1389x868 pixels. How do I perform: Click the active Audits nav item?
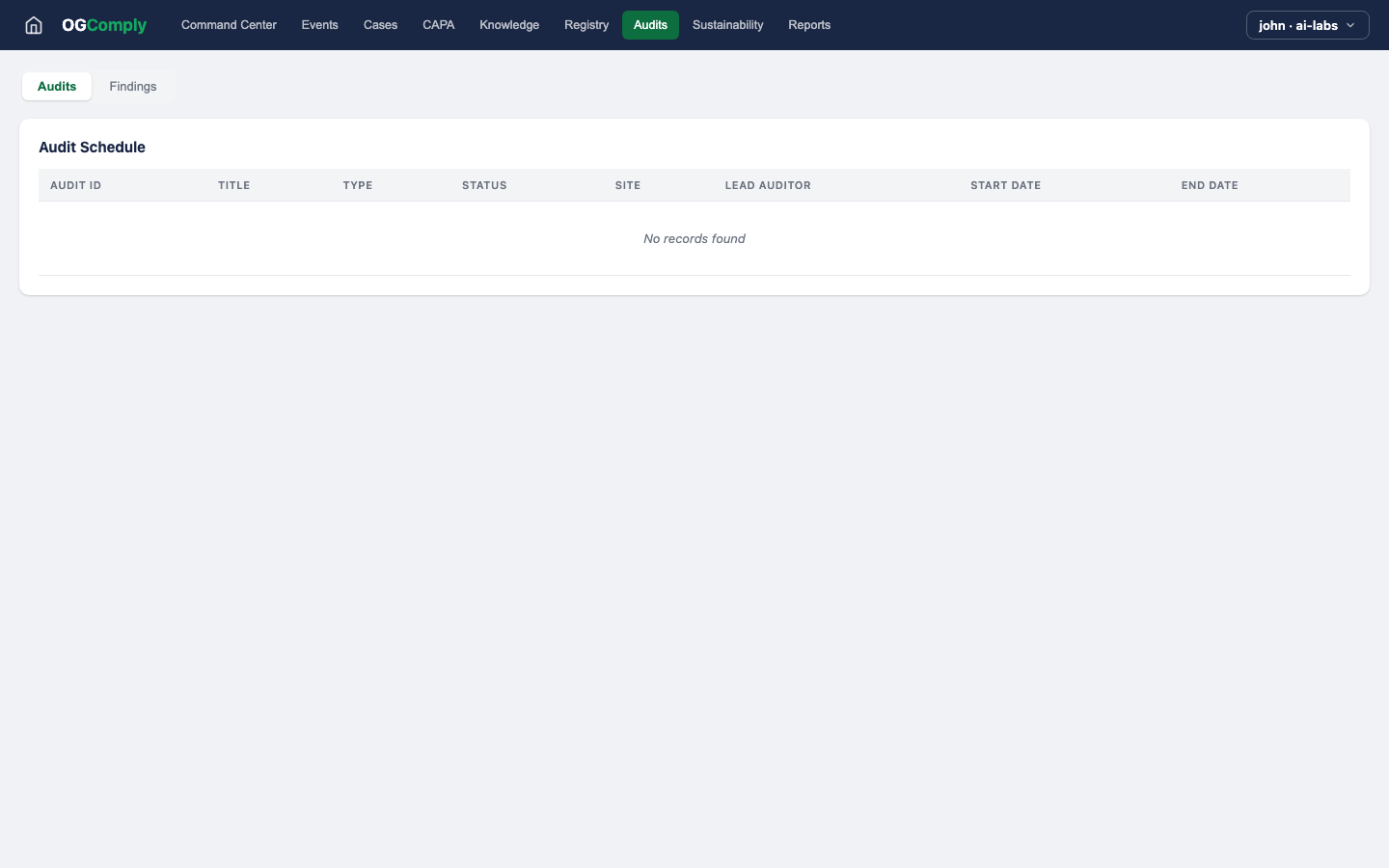tap(650, 25)
